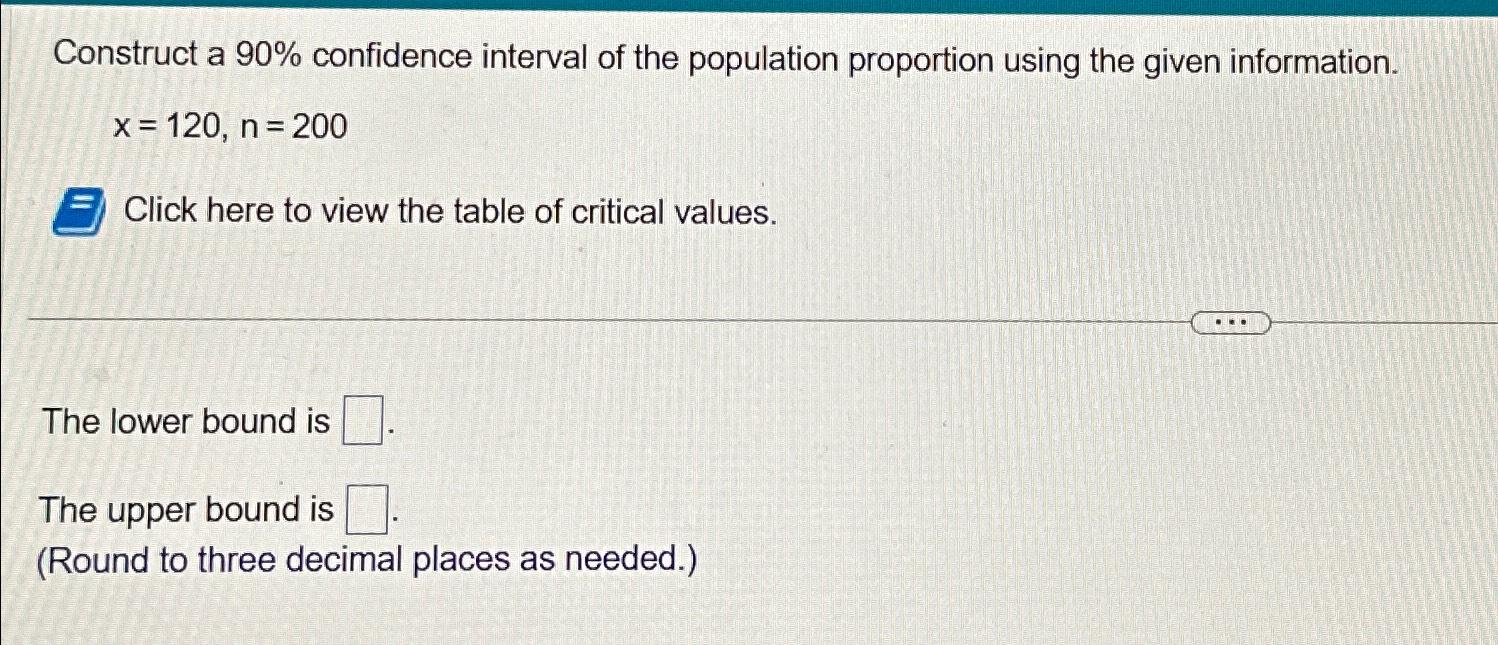Open the table of critical values booklet icon
The width and height of the screenshot is (1498, 645).
pos(79,211)
